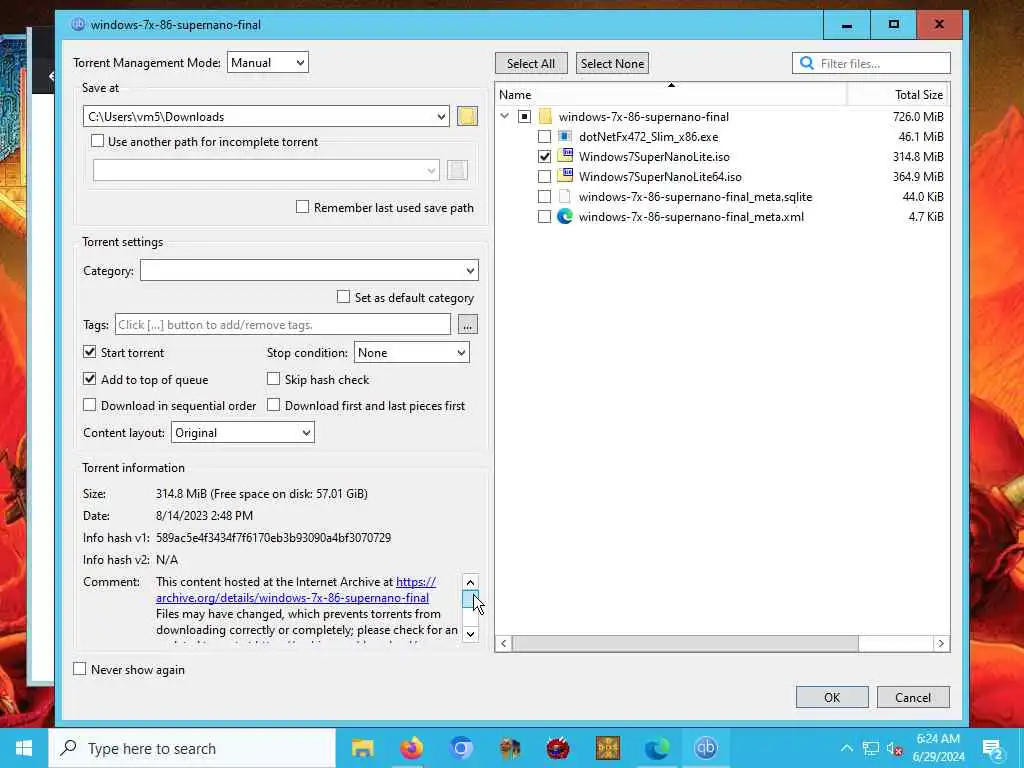Tick the Windows7SuperNanoLite64.iso checkbox
1024x768 pixels.
point(545,176)
